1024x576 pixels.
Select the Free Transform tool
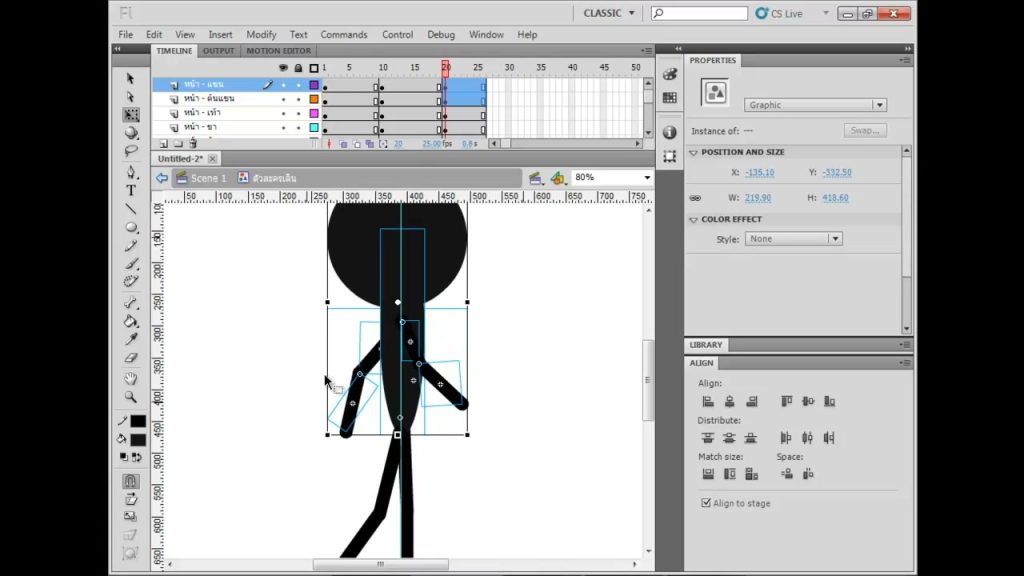click(x=131, y=114)
